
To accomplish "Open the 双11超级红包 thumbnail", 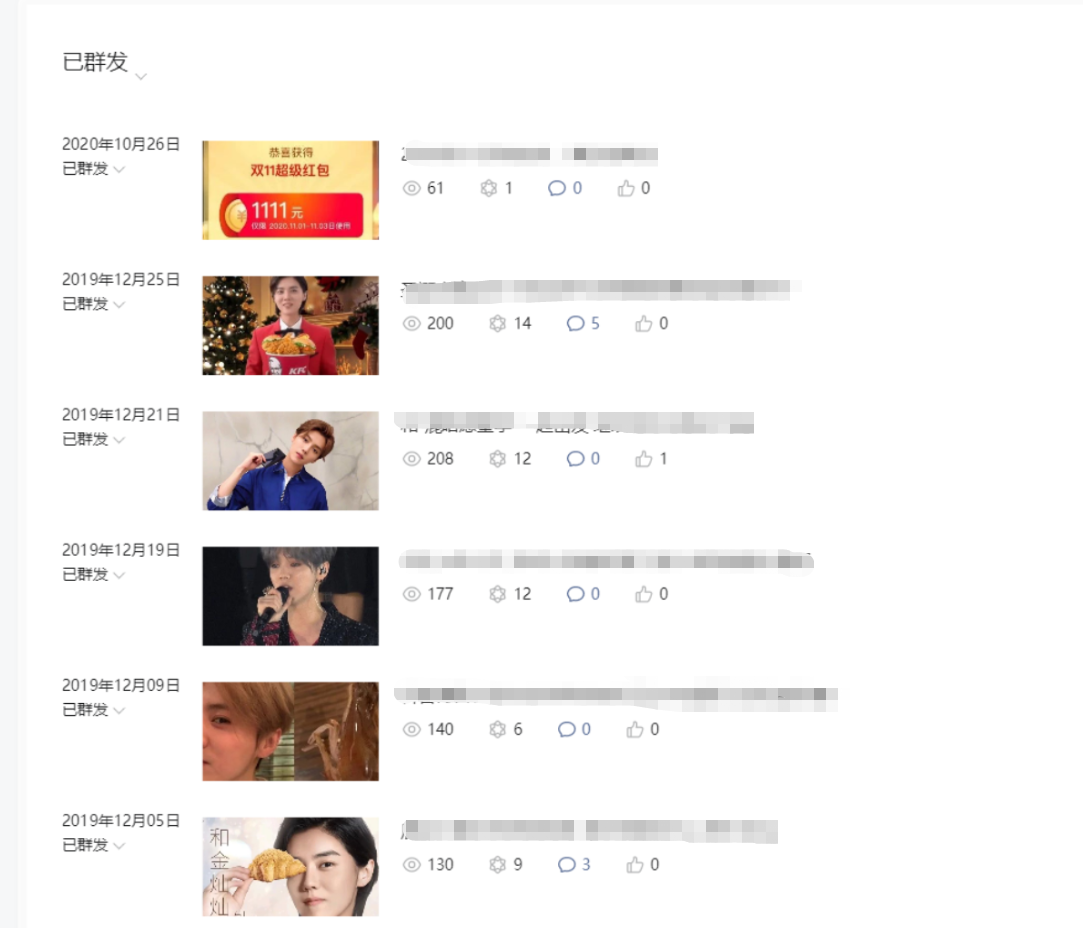I will pyautogui.click(x=290, y=190).
